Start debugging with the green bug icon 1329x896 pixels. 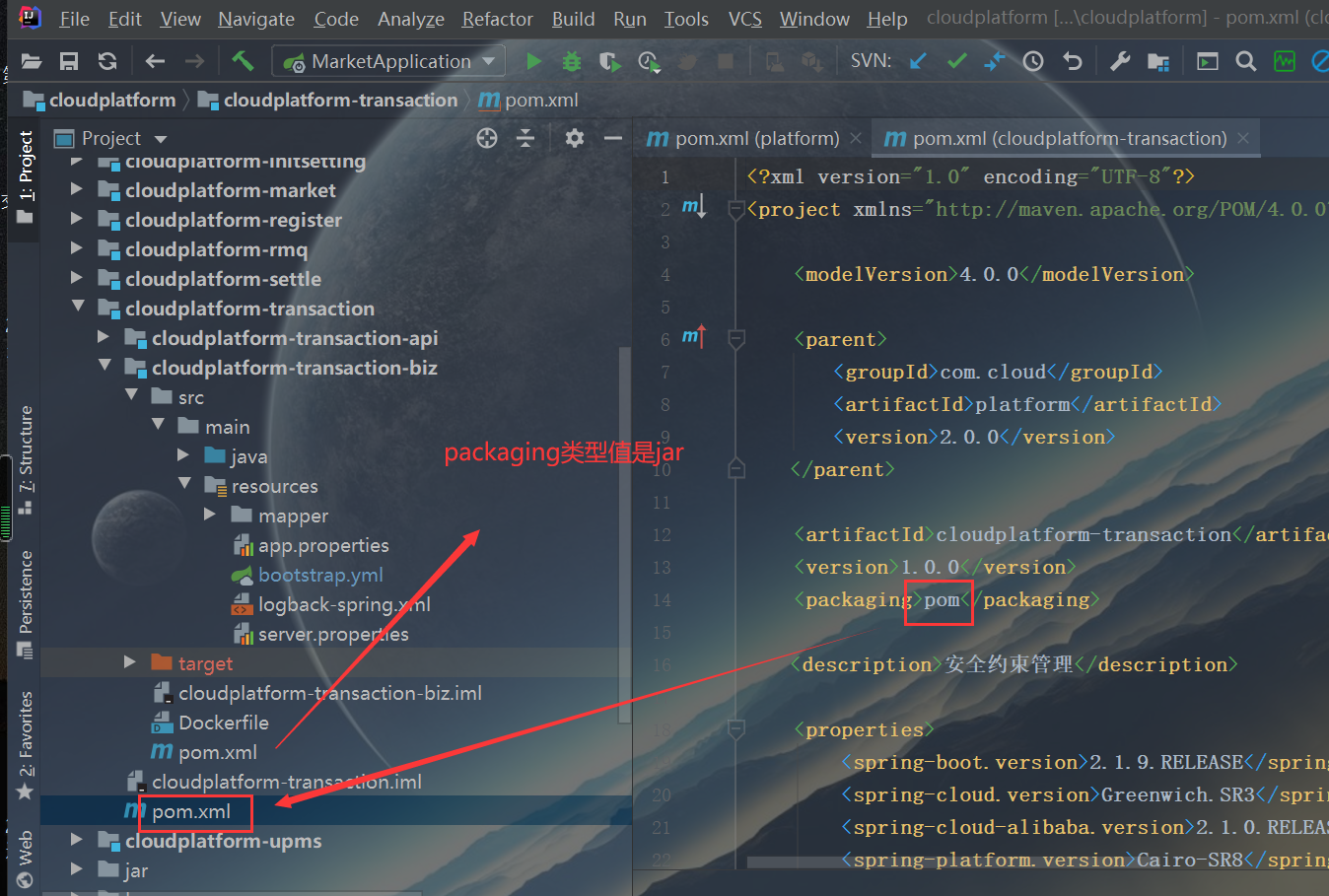572,61
